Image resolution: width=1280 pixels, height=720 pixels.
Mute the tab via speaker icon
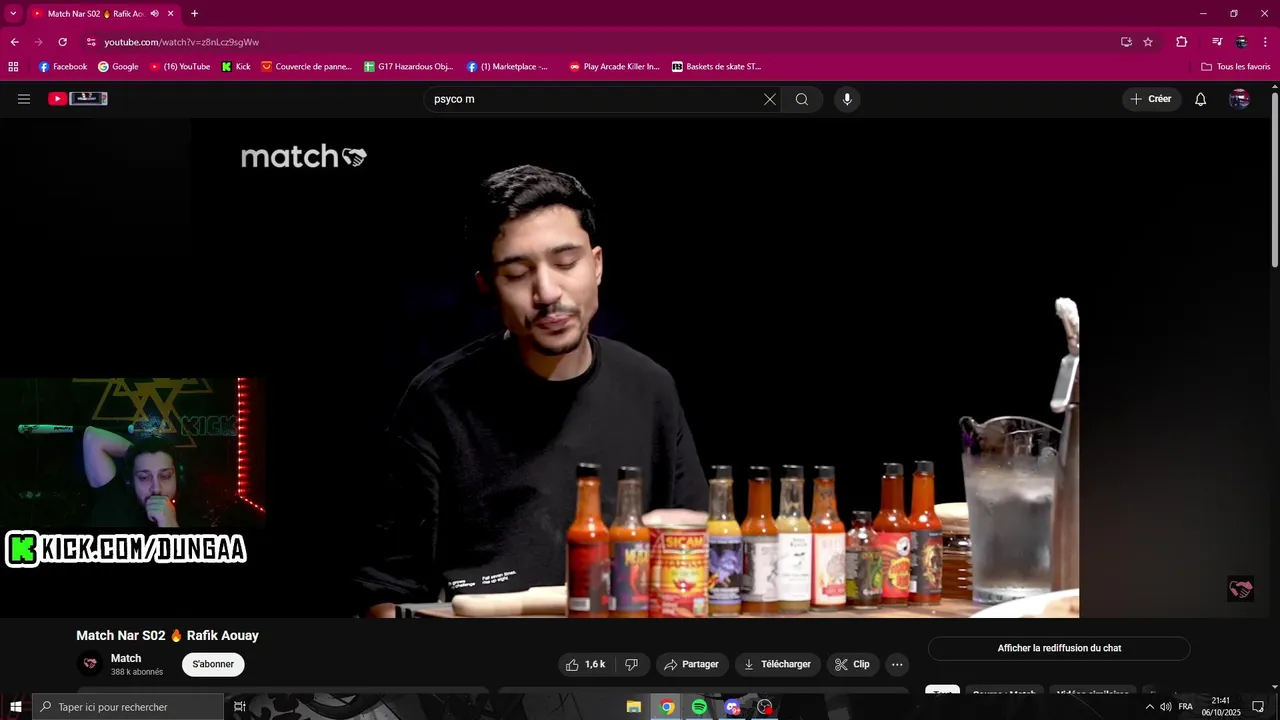pyautogui.click(x=154, y=14)
